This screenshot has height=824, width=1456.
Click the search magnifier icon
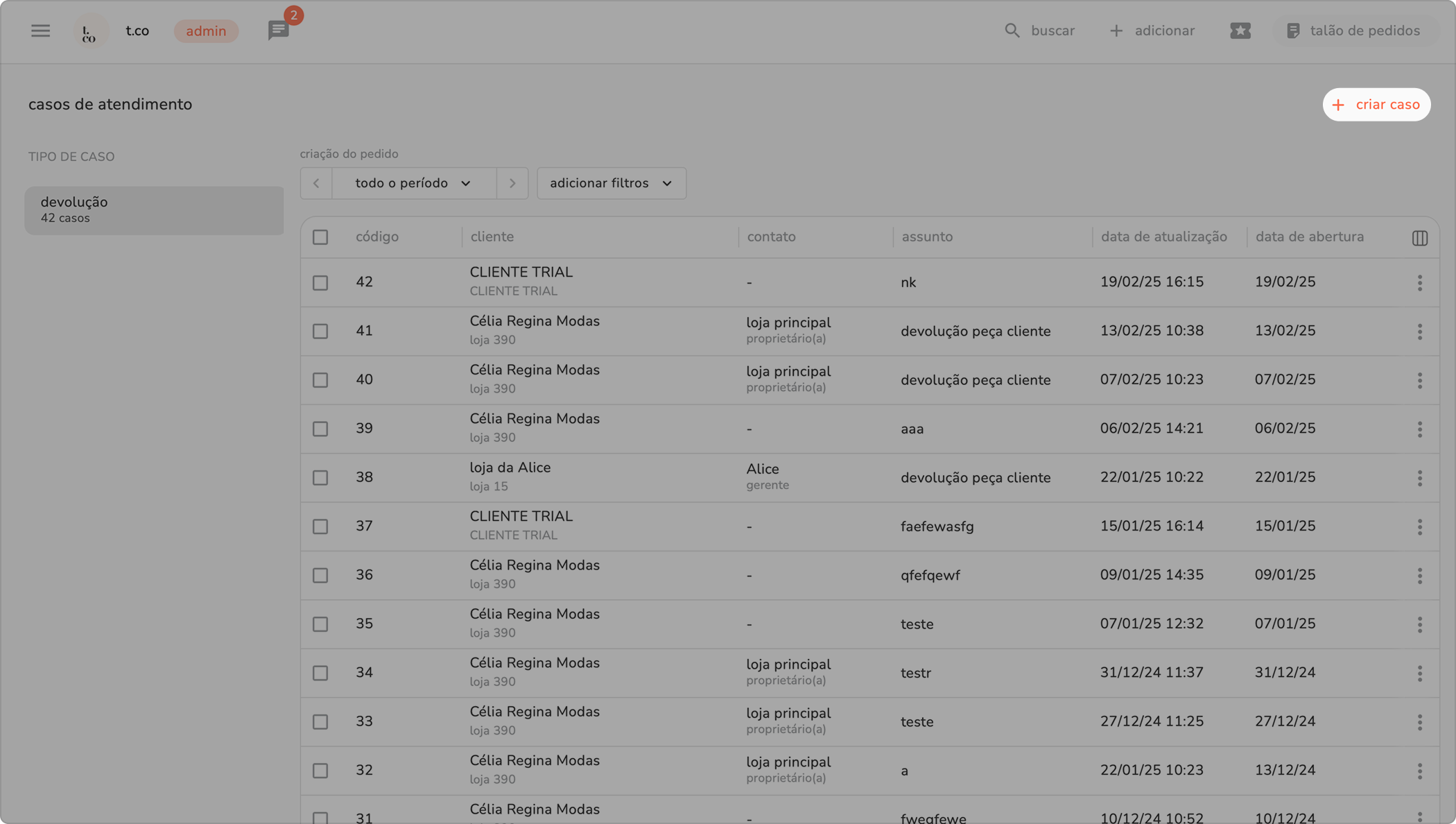click(x=1012, y=31)
